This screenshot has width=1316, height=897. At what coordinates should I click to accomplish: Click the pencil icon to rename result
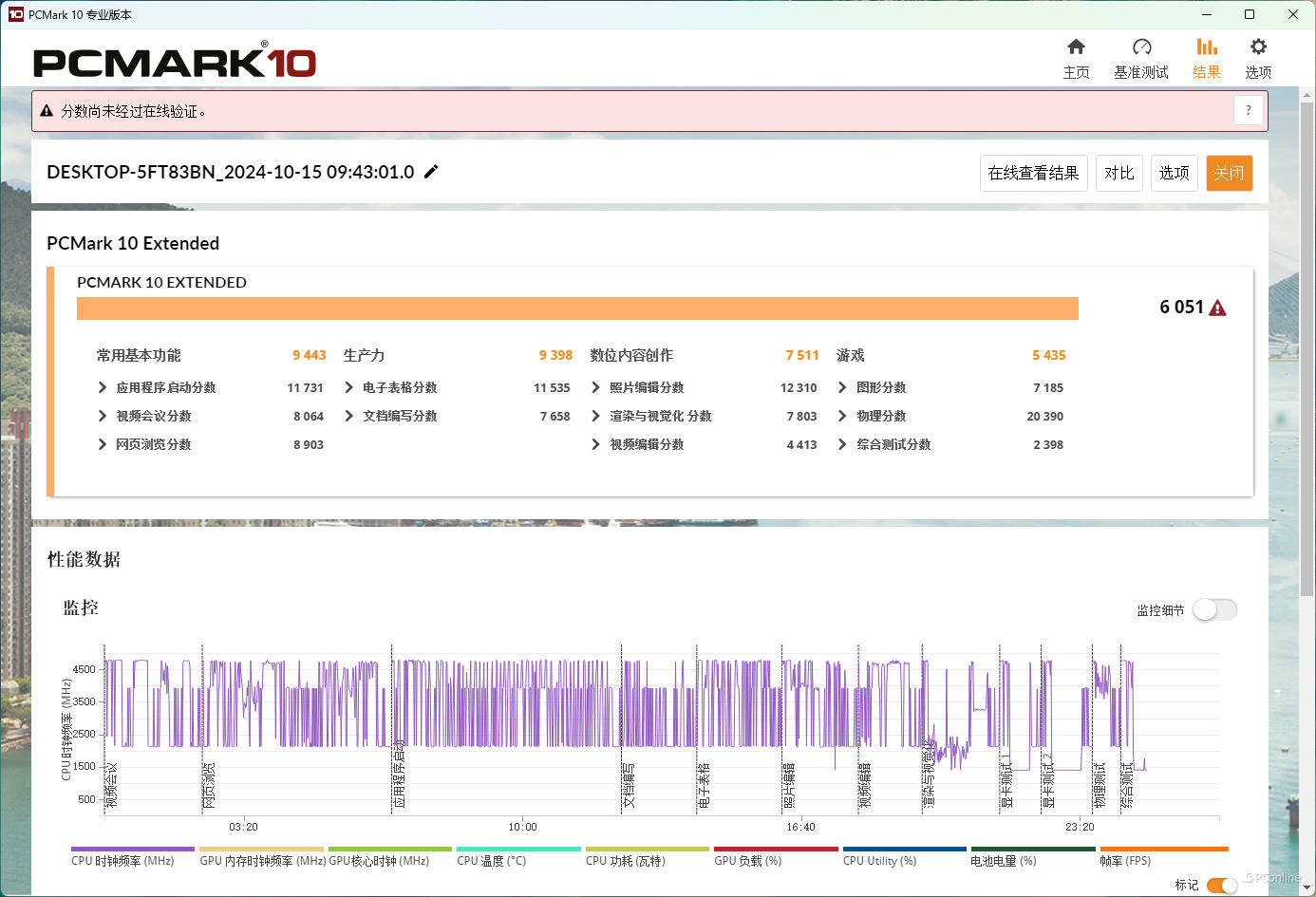tap(431, 172)
